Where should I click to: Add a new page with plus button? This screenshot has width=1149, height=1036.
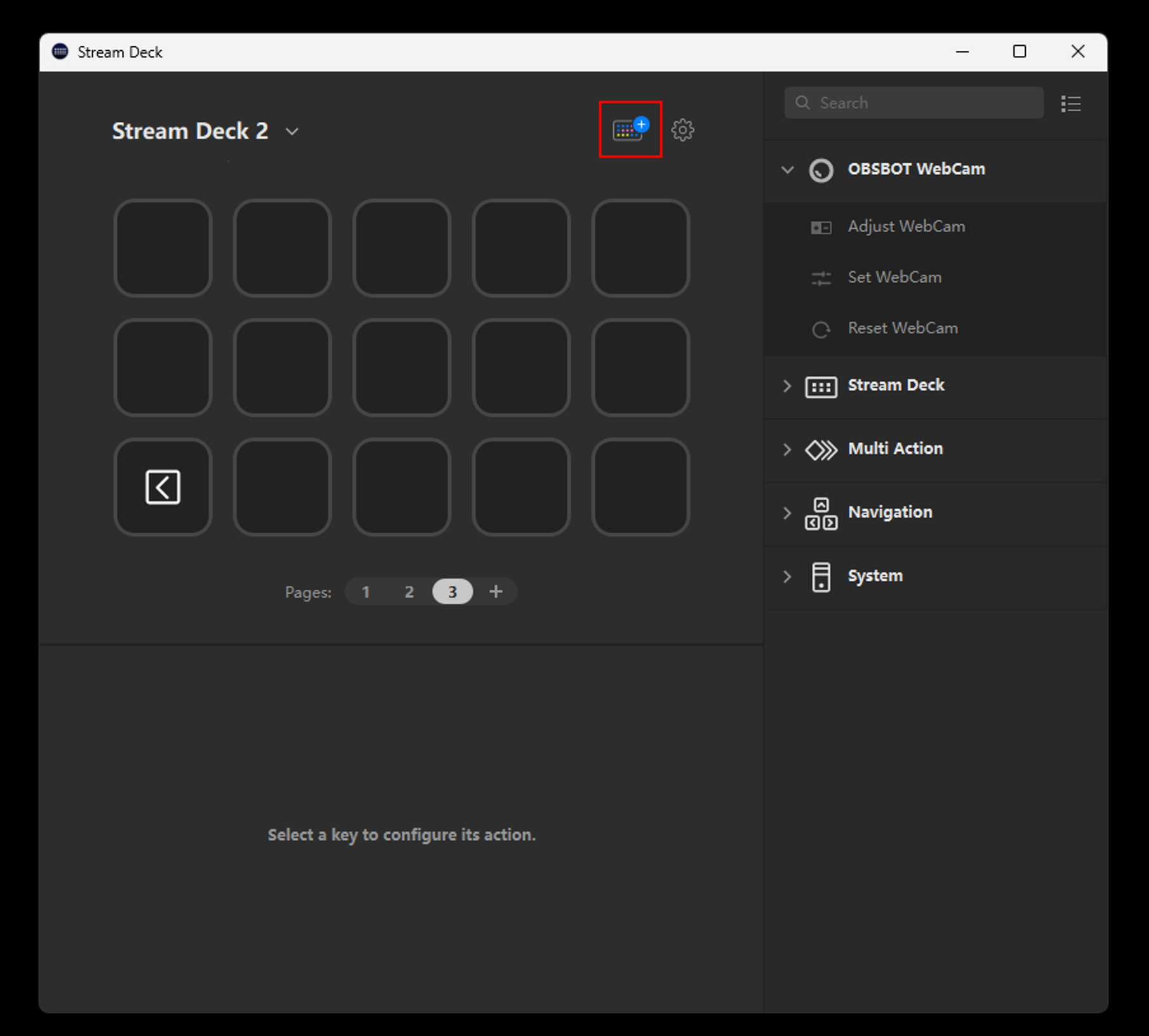[496, 592]
